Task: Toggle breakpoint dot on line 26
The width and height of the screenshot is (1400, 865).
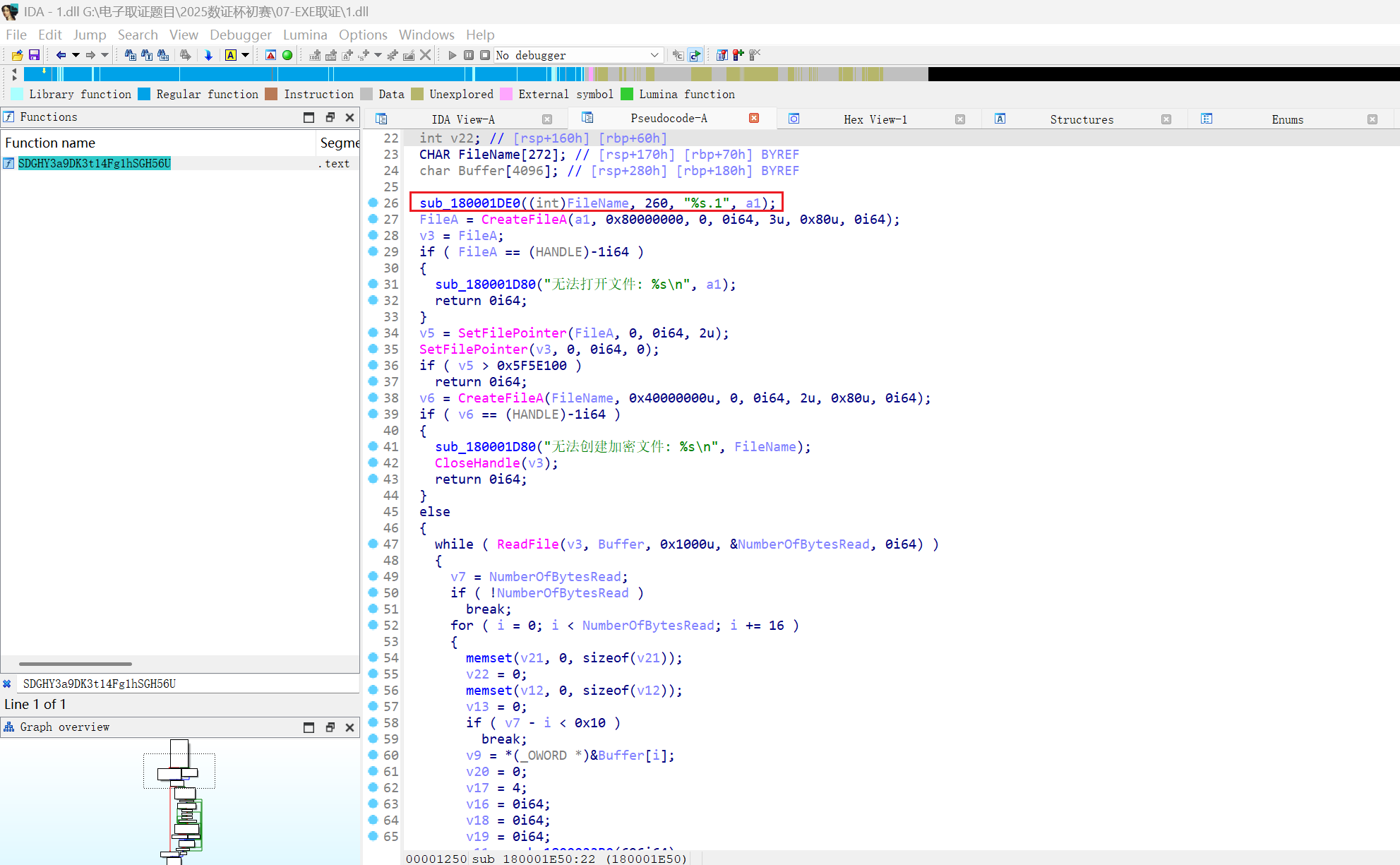Action: [373, 203]
